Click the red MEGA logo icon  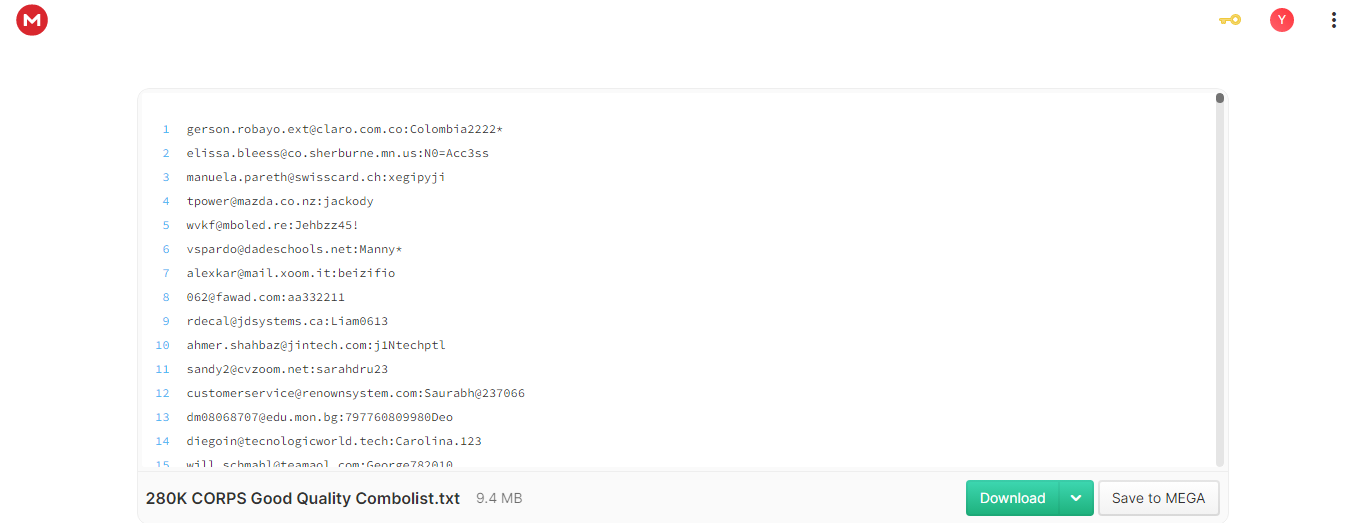click(x=32, y=20)
